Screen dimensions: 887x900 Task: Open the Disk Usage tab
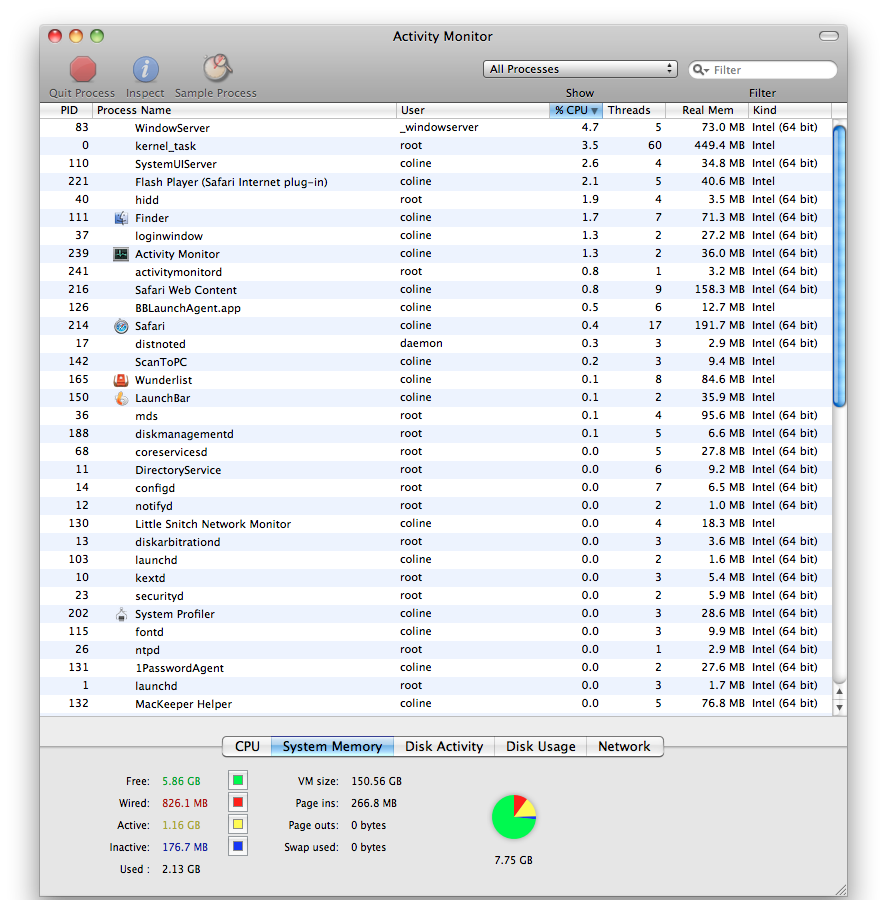pos(540,746)
